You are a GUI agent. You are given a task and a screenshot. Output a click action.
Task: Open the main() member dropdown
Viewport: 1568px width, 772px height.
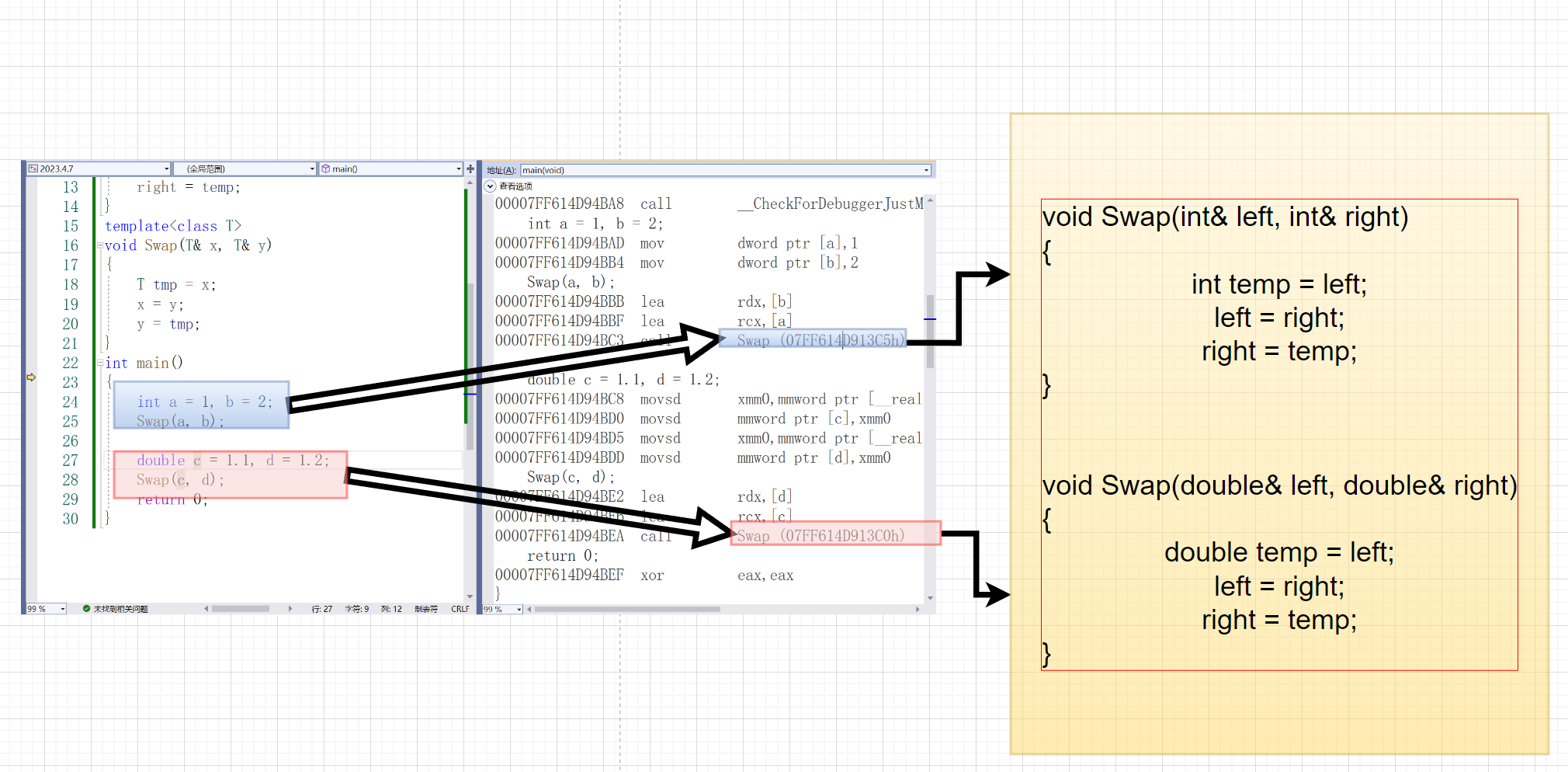(390, 169)
